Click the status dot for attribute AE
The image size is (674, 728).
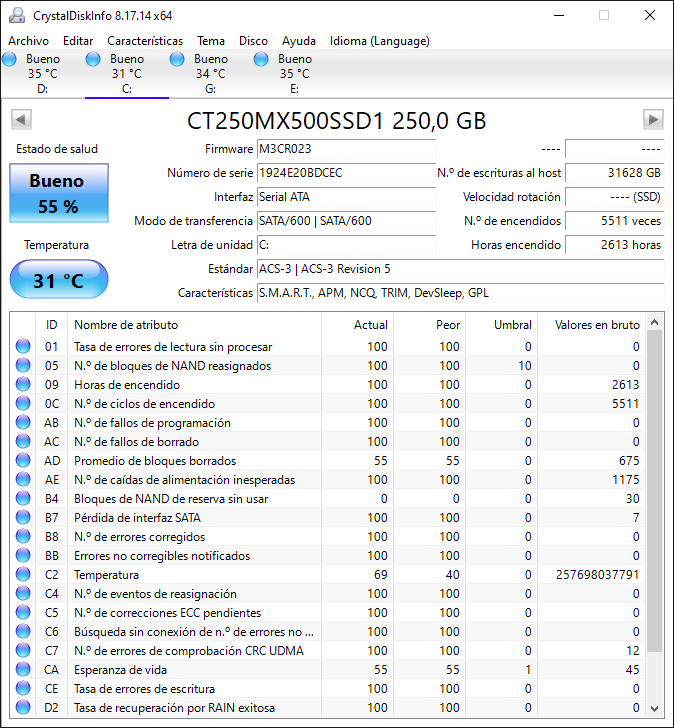pos(23,480)
